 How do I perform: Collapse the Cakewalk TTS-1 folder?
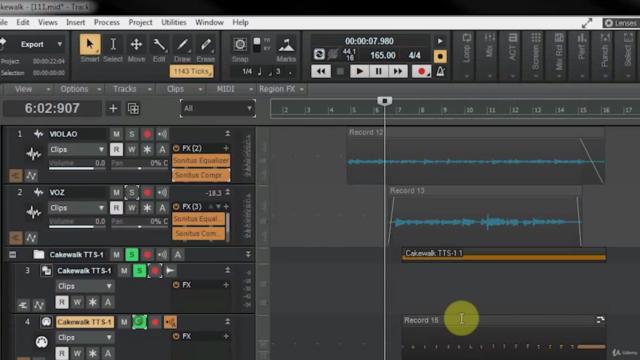13,255
